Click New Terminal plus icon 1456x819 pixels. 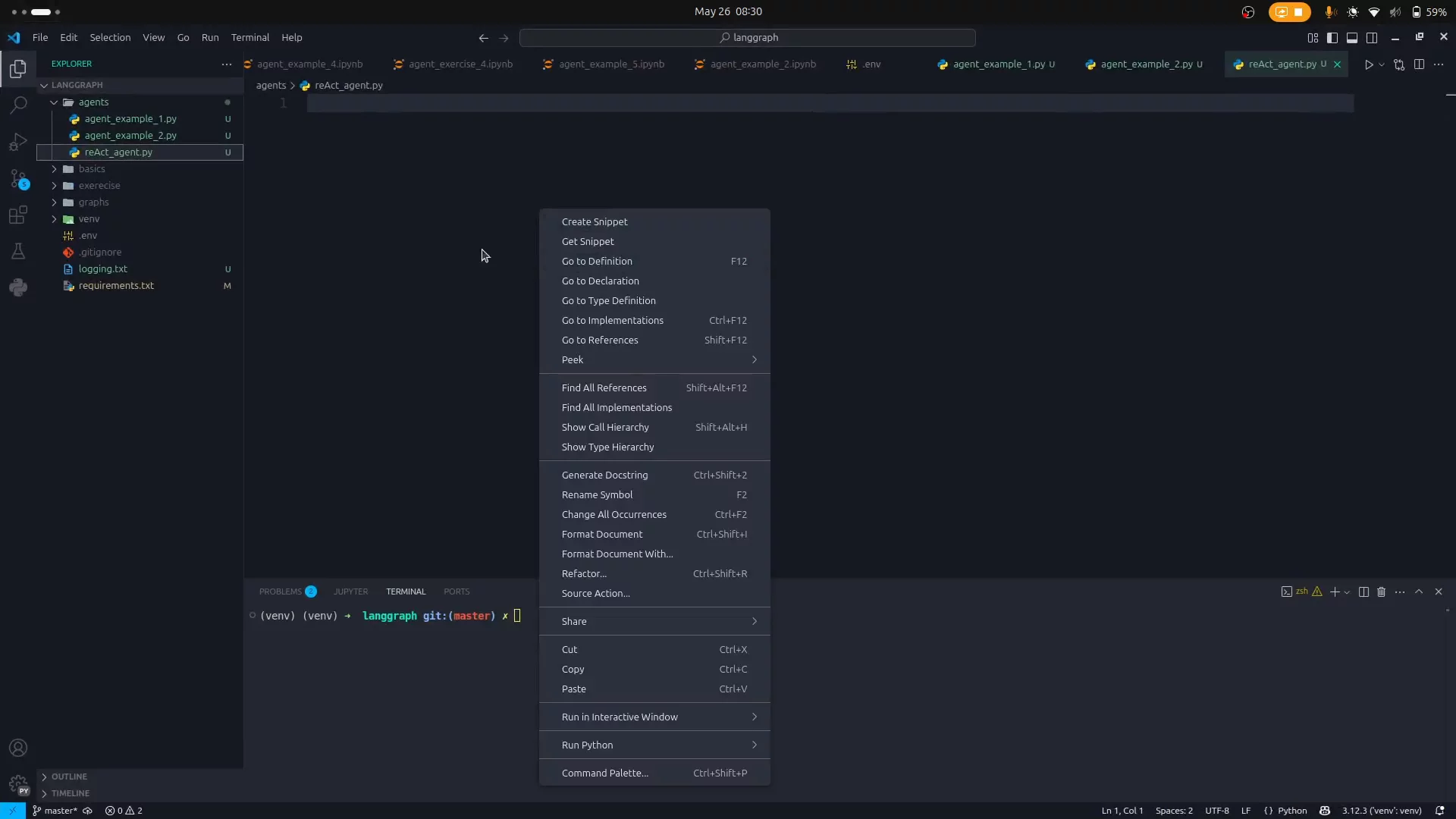click(1334, 592)
